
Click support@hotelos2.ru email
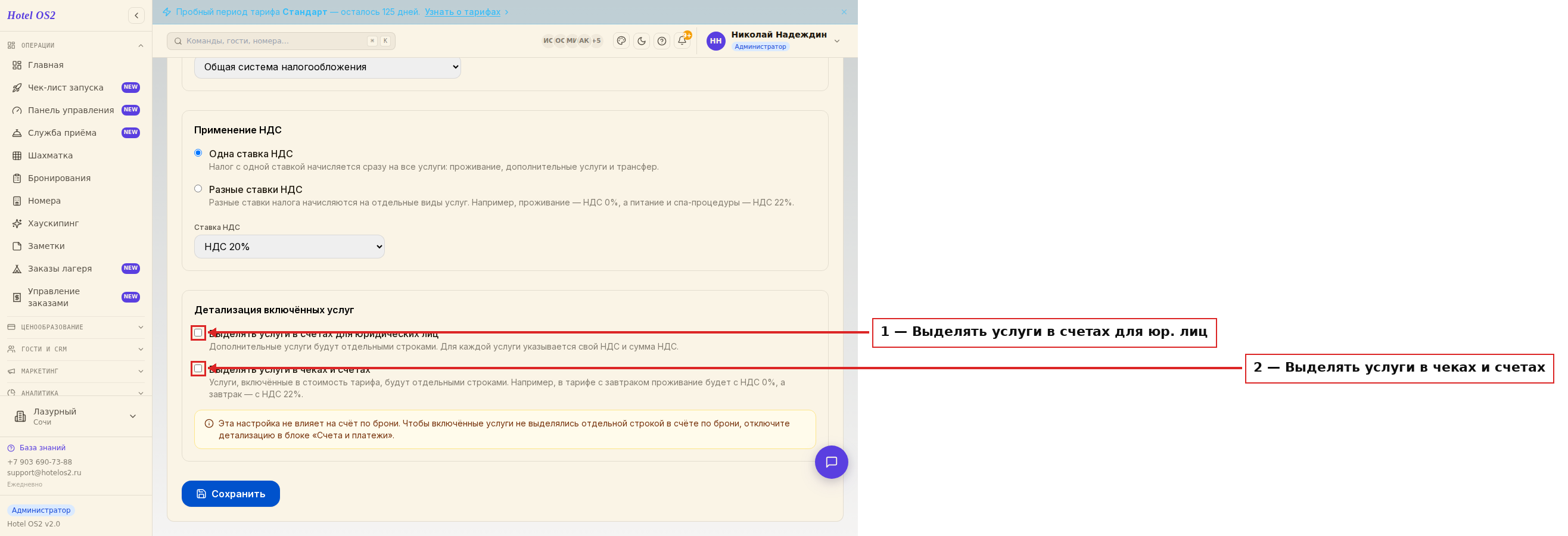tap(44, 473)
